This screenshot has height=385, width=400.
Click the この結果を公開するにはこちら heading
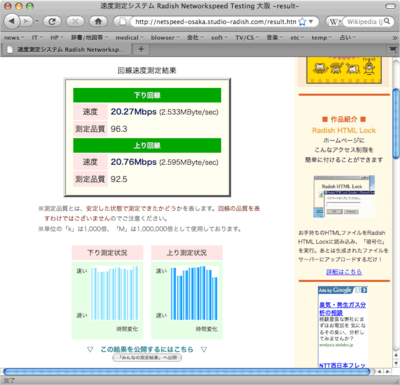pyautogui.click(x=147, y=349)
